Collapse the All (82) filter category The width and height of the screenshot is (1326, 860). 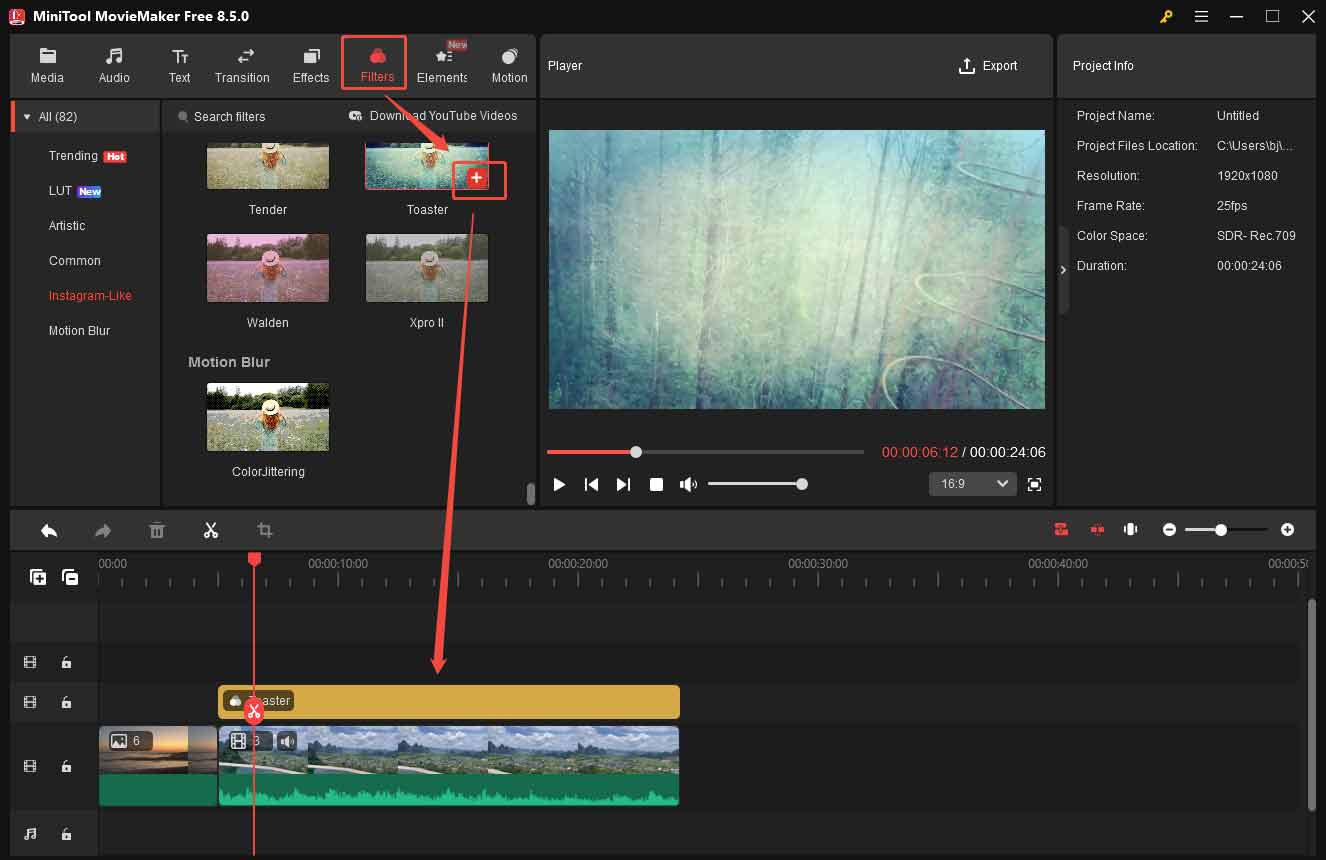26,115
